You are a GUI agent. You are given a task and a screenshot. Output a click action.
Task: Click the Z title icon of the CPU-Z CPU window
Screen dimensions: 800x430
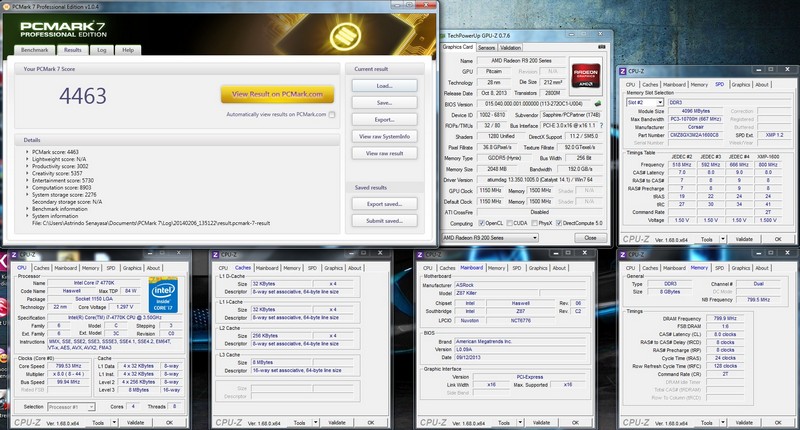(14, 255)
